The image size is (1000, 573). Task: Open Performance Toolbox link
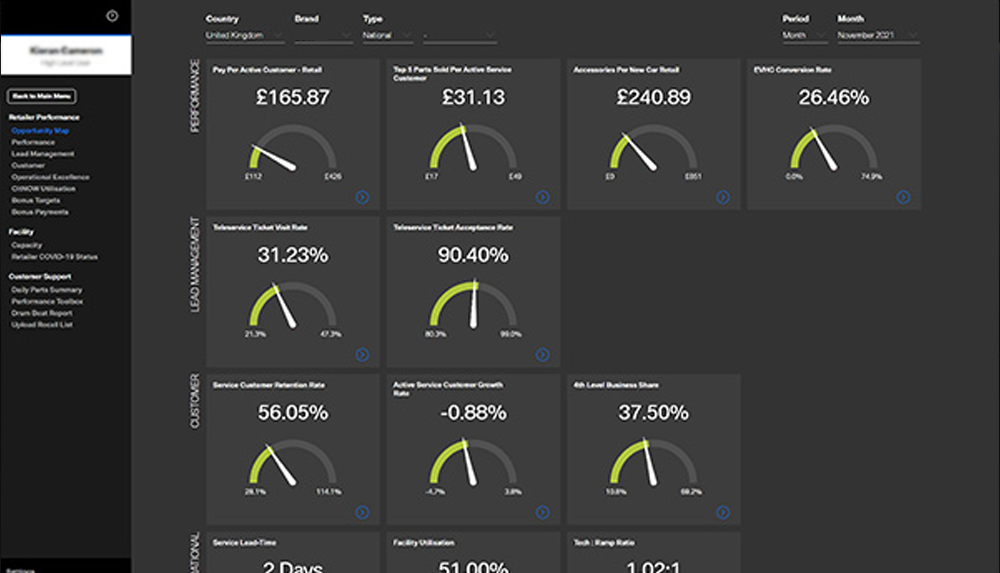pos(47,301)
